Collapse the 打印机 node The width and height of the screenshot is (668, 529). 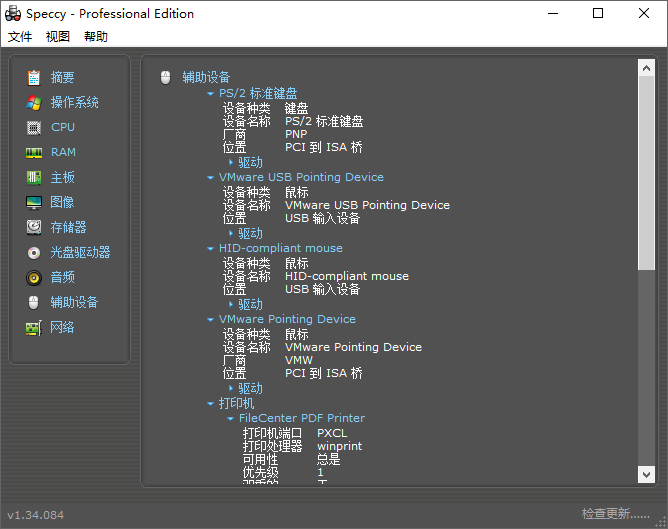coord(210,403)
